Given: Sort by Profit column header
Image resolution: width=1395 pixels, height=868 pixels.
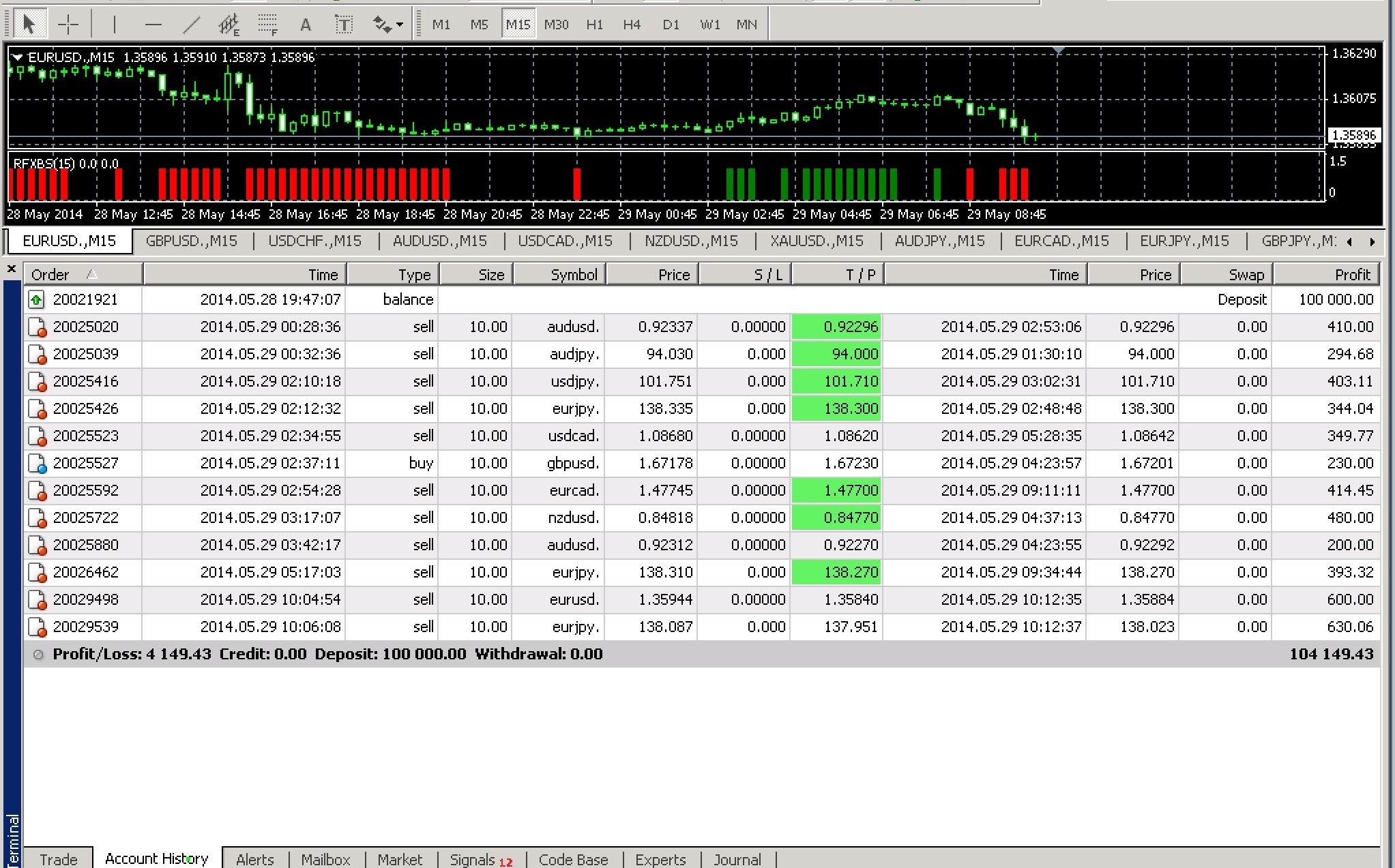Looking at the screenshot, I should [1326, 274].
